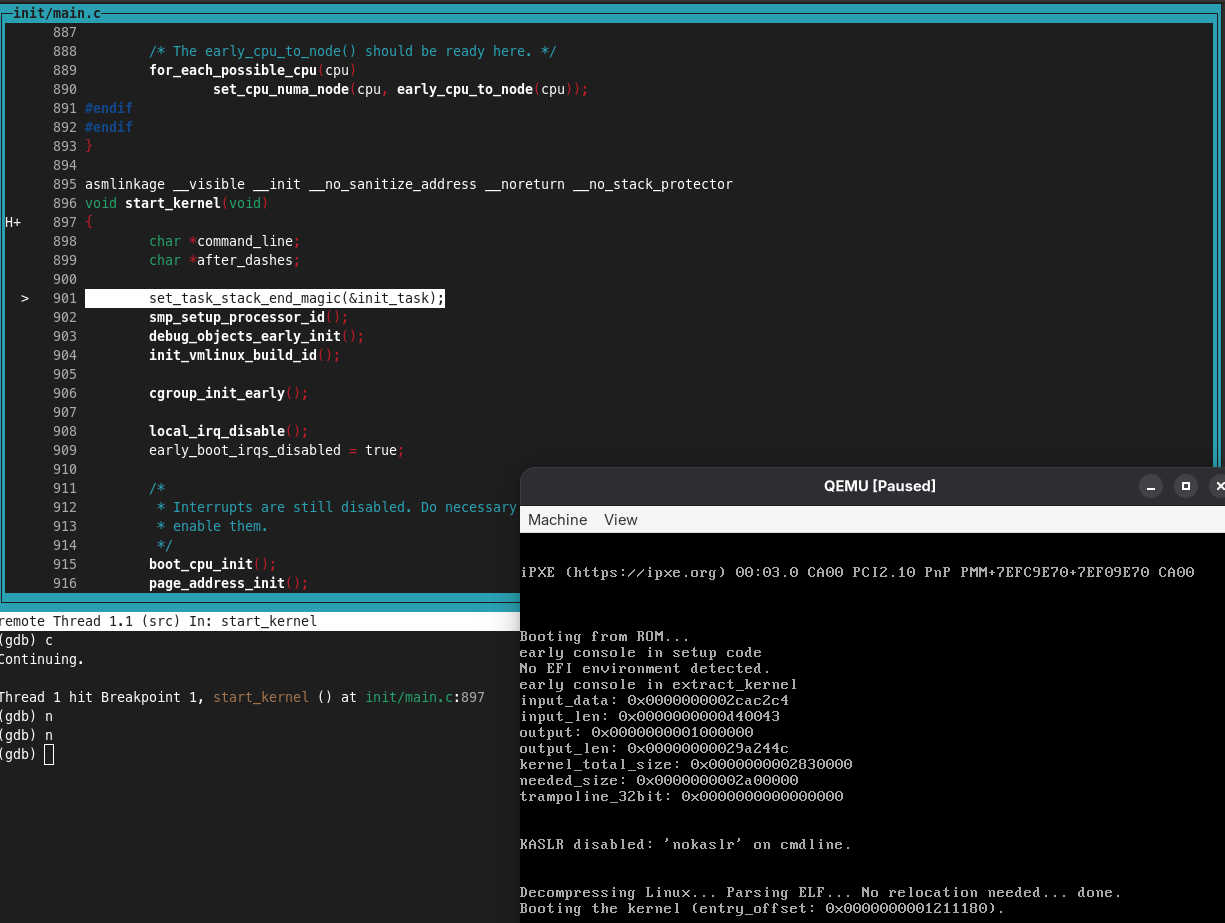
Task: Click init/main.c:897 in breakpoint message
Action: pyautogui.click(x=425, y=697)
